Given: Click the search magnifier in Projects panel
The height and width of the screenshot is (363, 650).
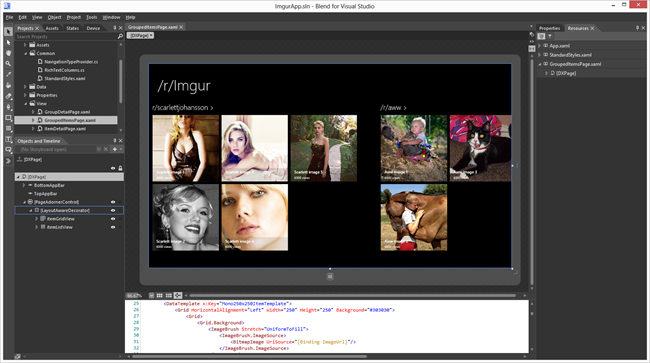Looking at the screenshot, I should pos(120,36).
